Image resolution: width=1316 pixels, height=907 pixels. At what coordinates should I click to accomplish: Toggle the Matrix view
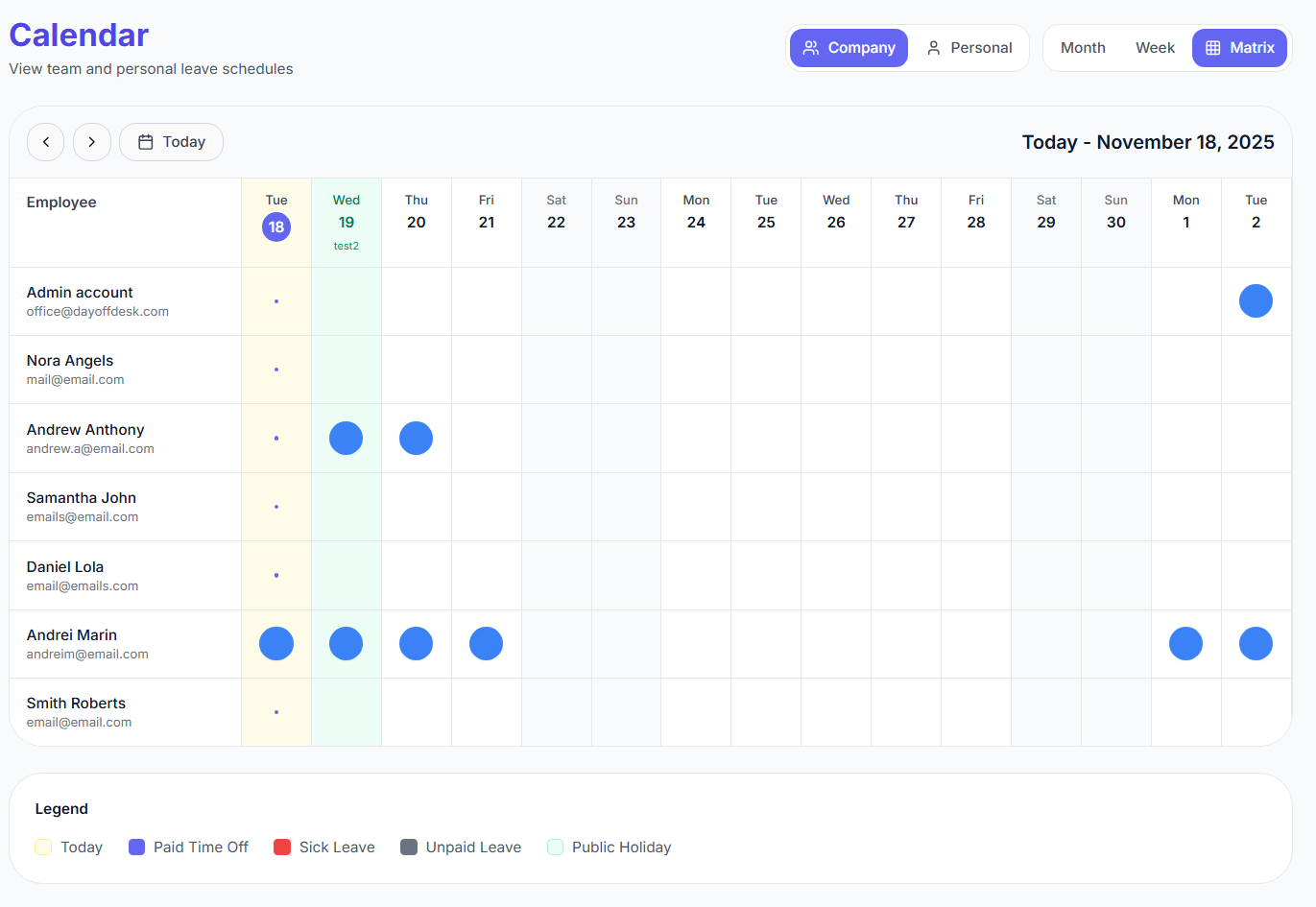pos(1239,47)
